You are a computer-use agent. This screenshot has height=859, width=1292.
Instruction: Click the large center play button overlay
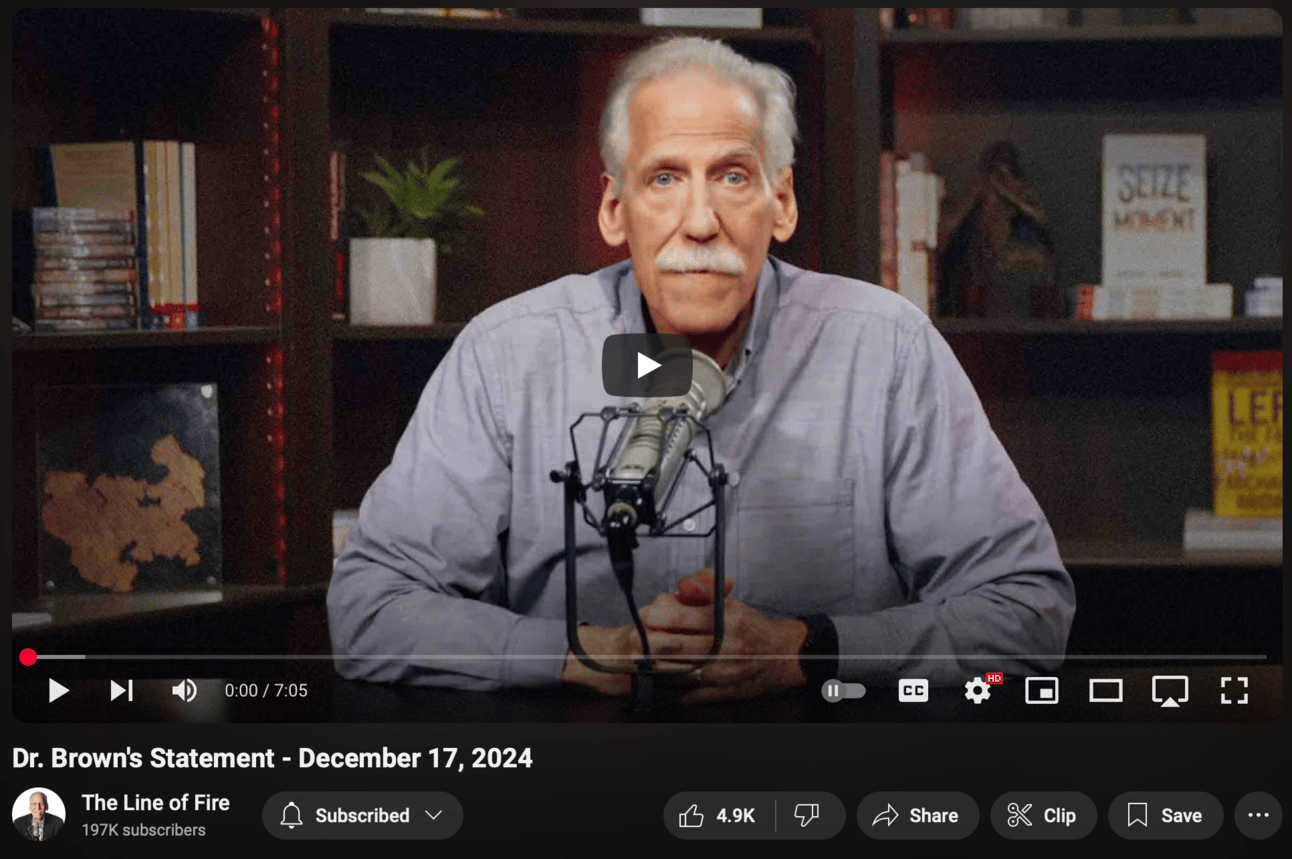(647, 365)
